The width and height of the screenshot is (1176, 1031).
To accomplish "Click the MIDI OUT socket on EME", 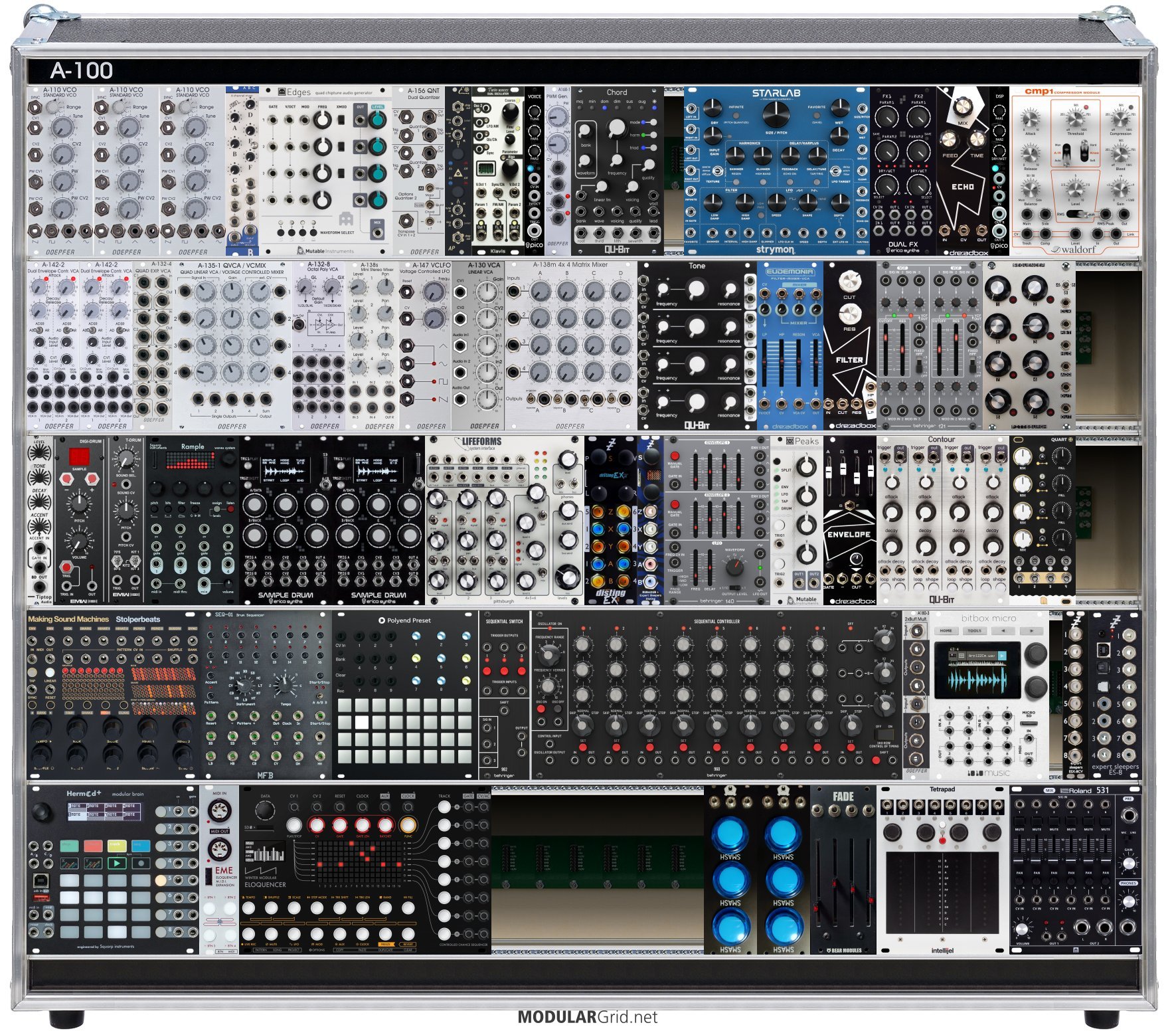I will pyautogui.click(x=219, y=850).
